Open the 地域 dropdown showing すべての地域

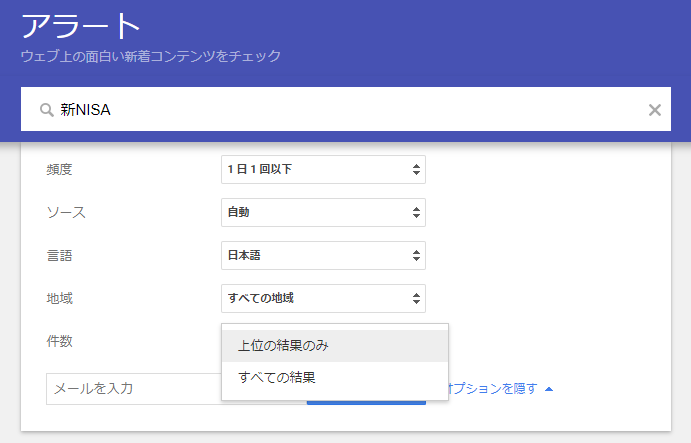(323, 298)
